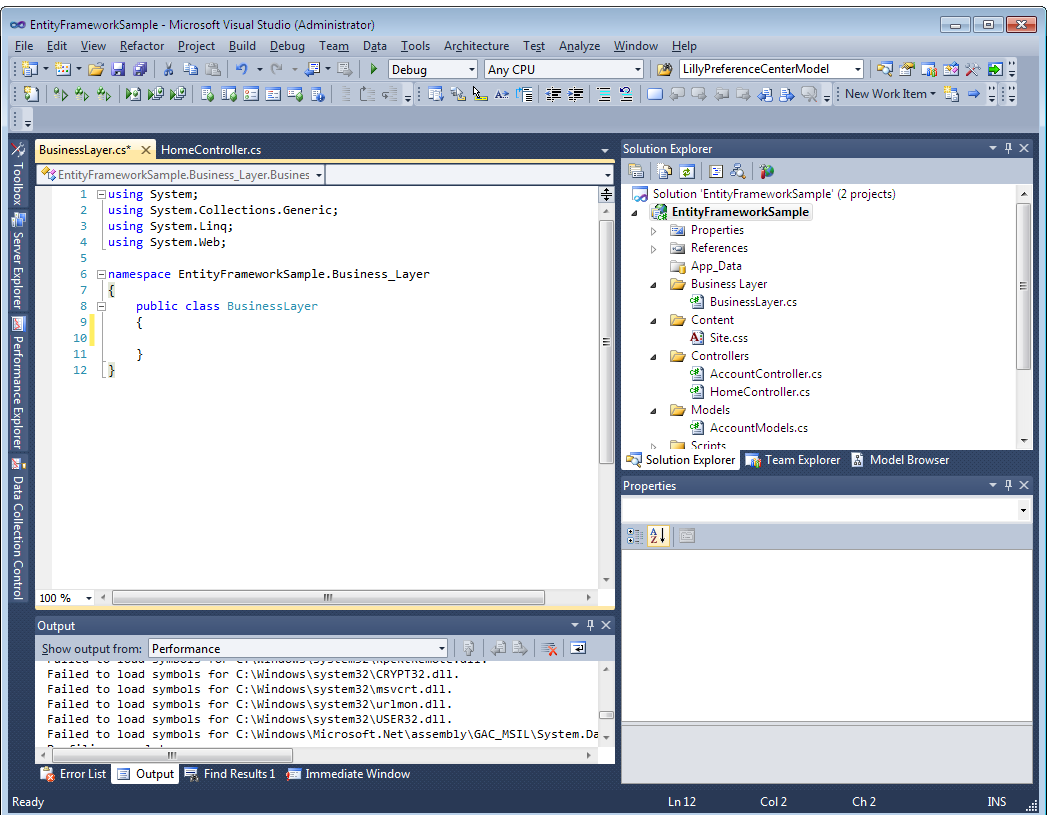1047x815 pixels.
Task: Open the Toolbox side tab
Action: tap(18, 174)
